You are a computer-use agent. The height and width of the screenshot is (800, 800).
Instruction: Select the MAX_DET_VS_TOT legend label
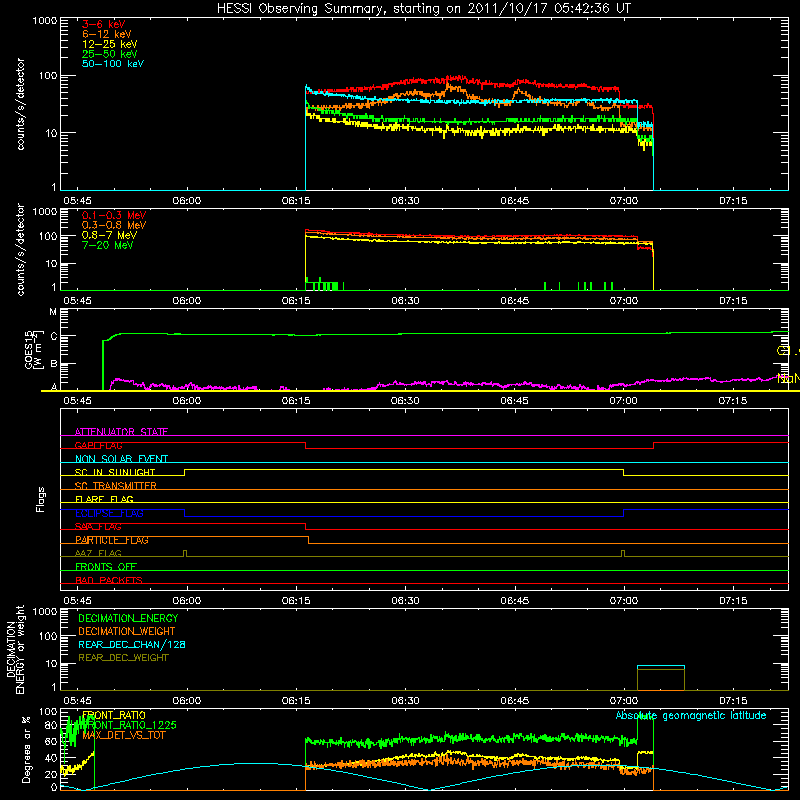coord(124,735)
